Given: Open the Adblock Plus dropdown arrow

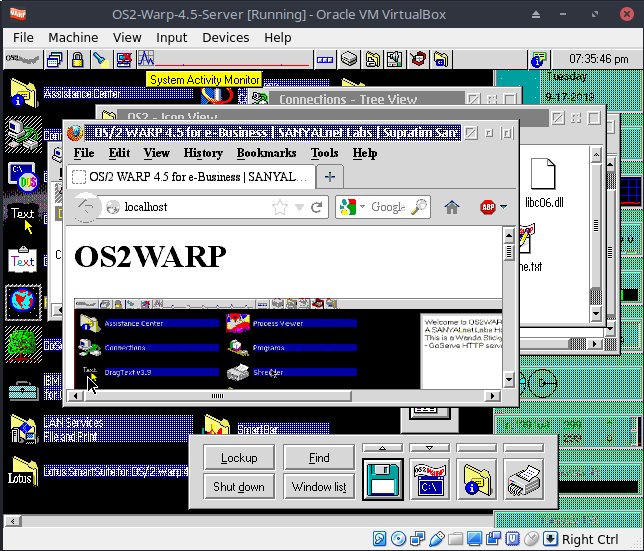Looking at the screenshot, I should (x=504, y=207).
